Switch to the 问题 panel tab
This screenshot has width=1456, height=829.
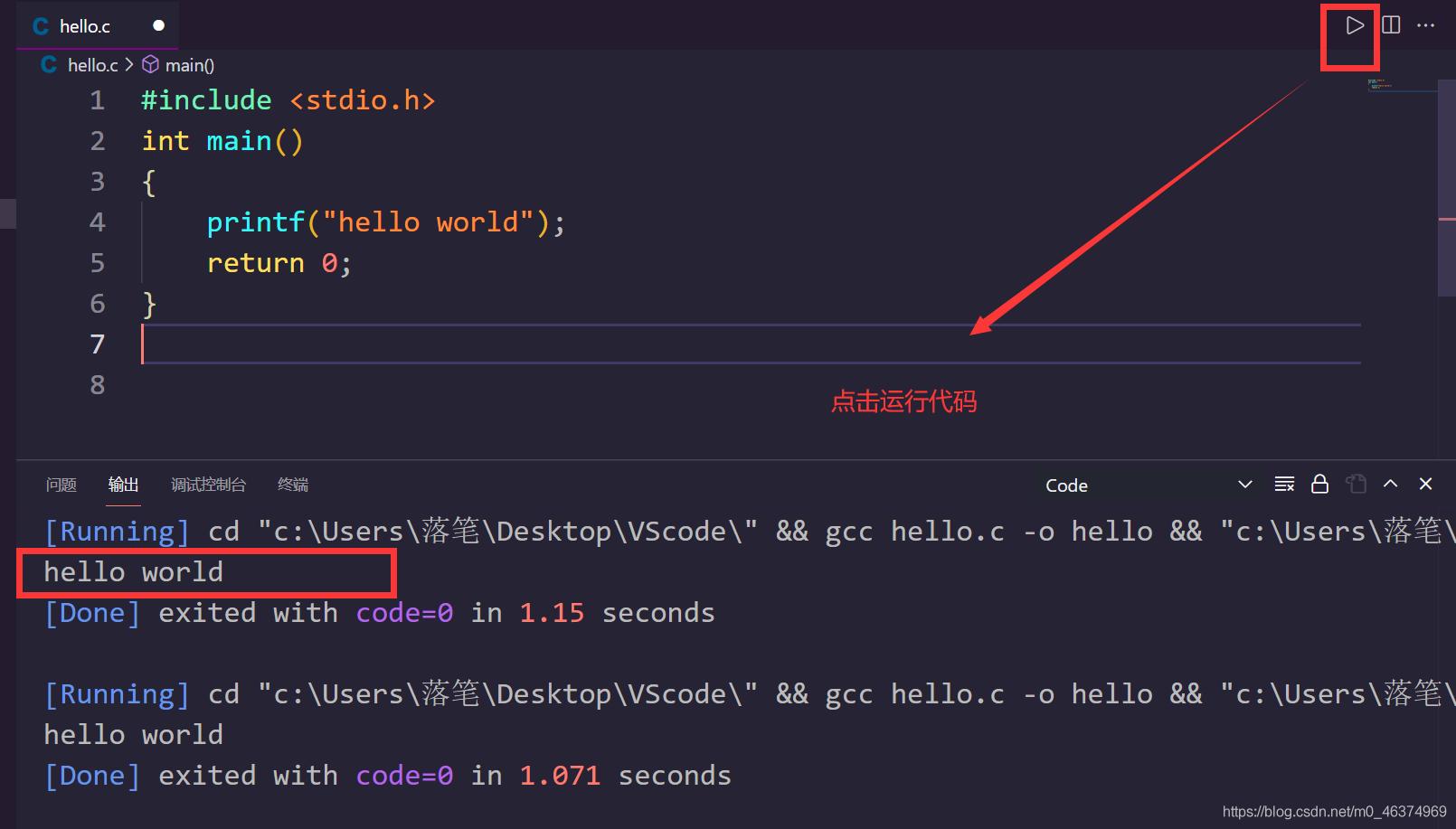tap(61, 485)
